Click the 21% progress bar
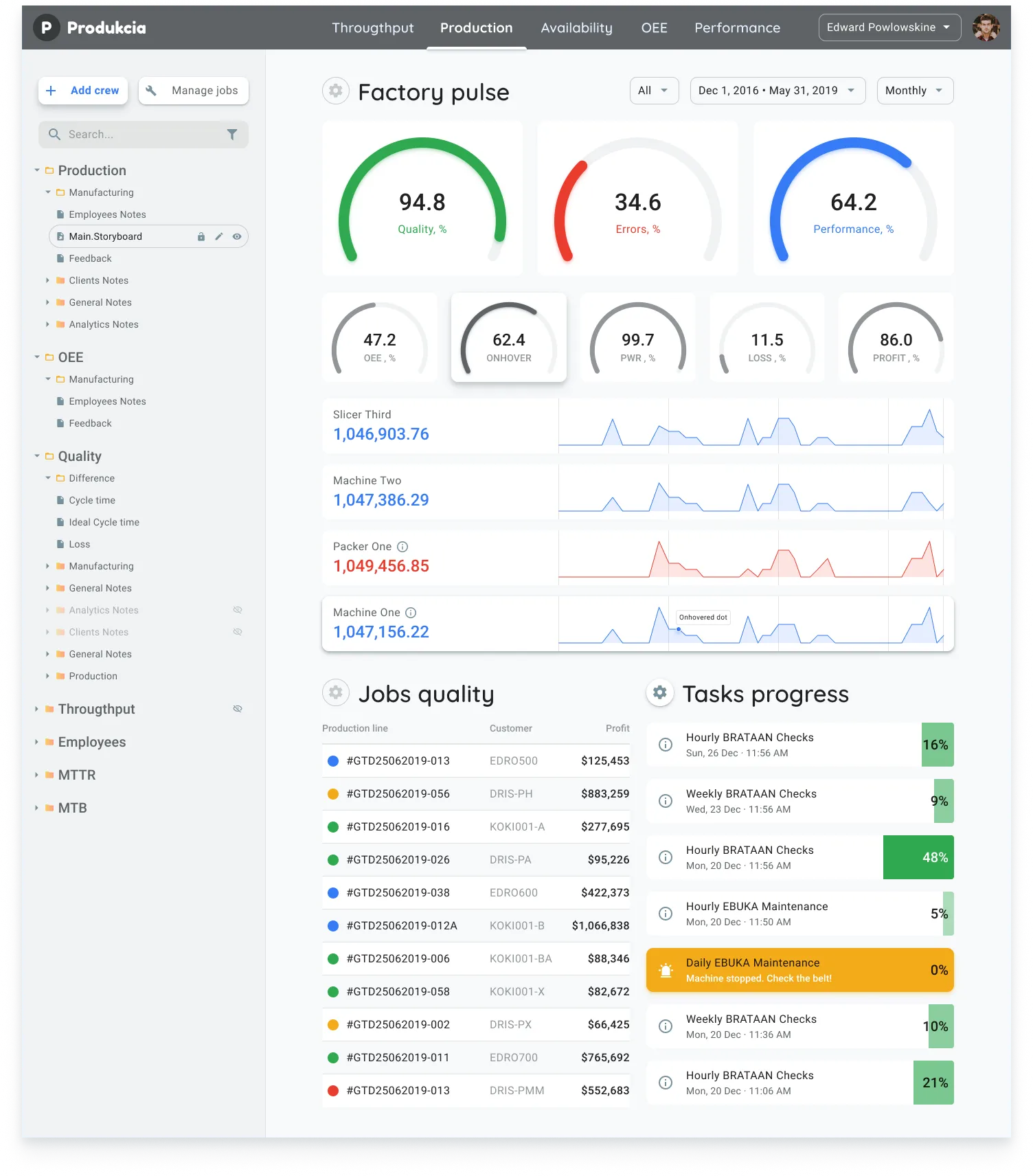 click(x=933, y=1083)
